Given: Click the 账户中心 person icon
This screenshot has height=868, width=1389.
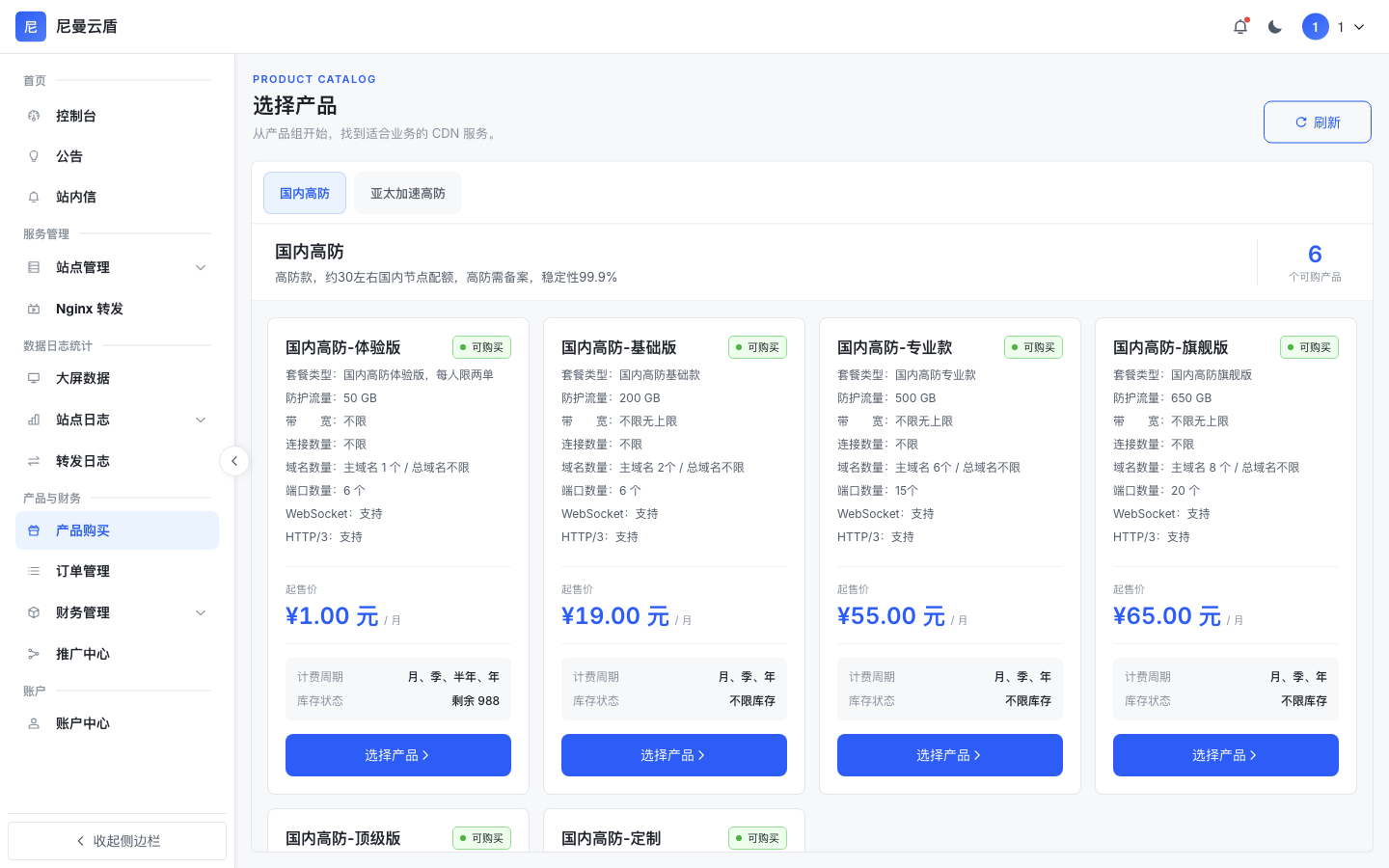Looking at the screenshot, I should coord(34,723).
